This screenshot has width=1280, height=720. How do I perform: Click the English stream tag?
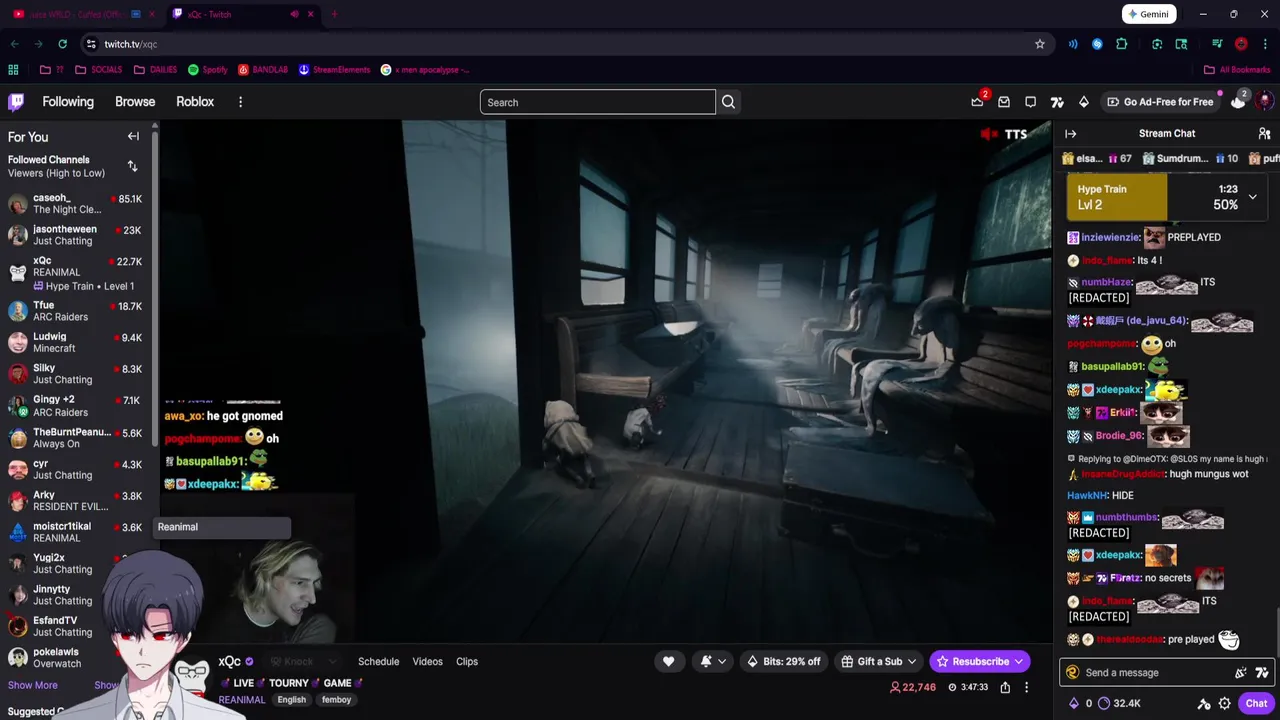coord(292,700)
